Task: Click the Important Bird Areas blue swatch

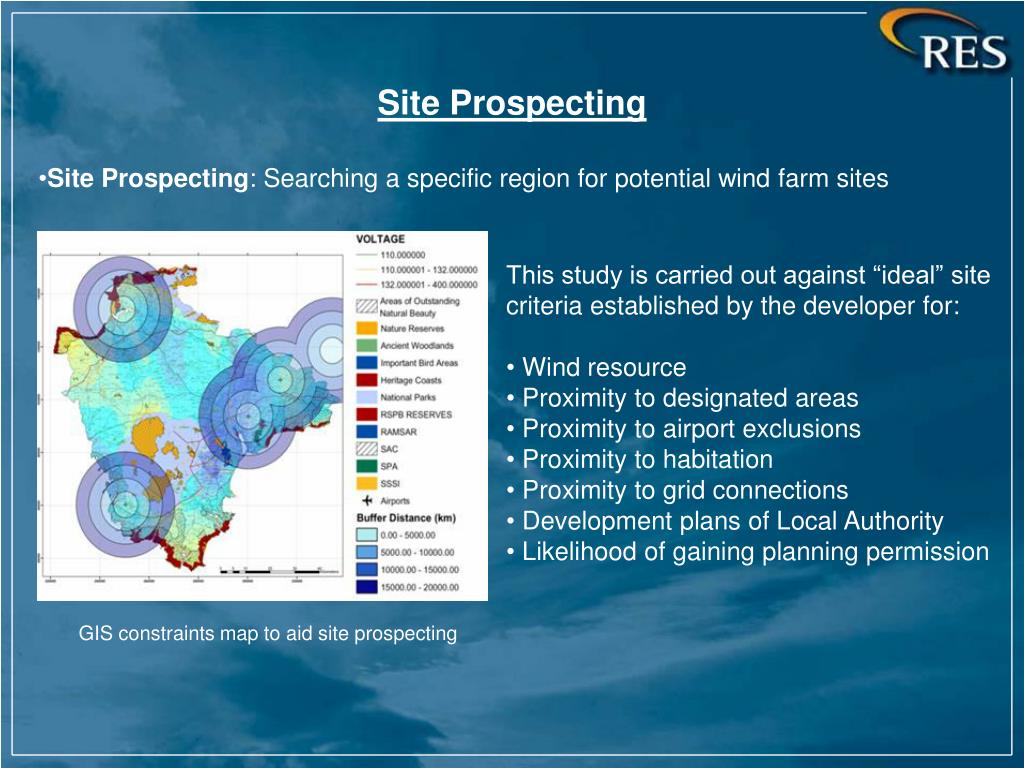Action: [x=367, y=362]
